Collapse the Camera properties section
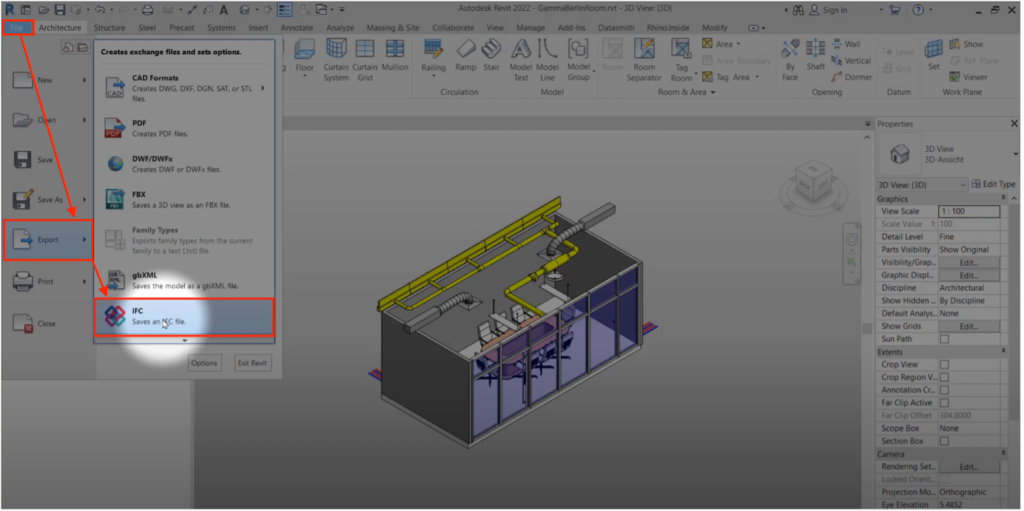Image resolution: width=1024 pixels, height=511 pixels. [x=1003, y=453]
